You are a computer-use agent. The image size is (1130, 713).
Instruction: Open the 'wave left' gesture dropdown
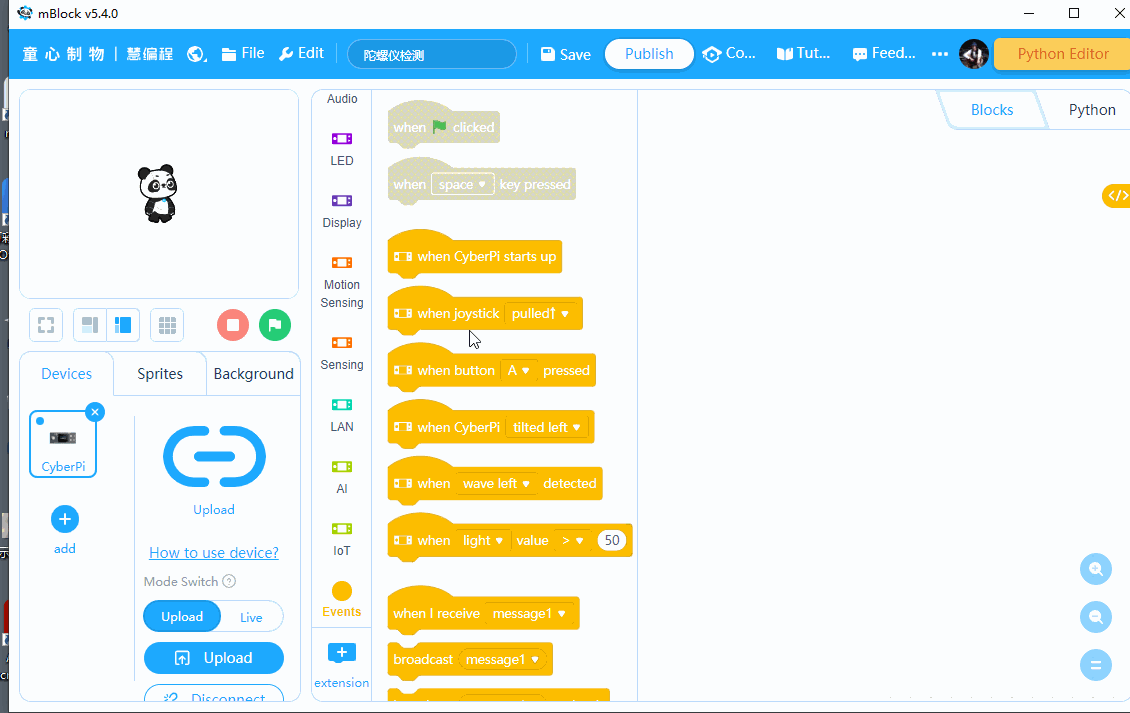click(x=496, y=484)
